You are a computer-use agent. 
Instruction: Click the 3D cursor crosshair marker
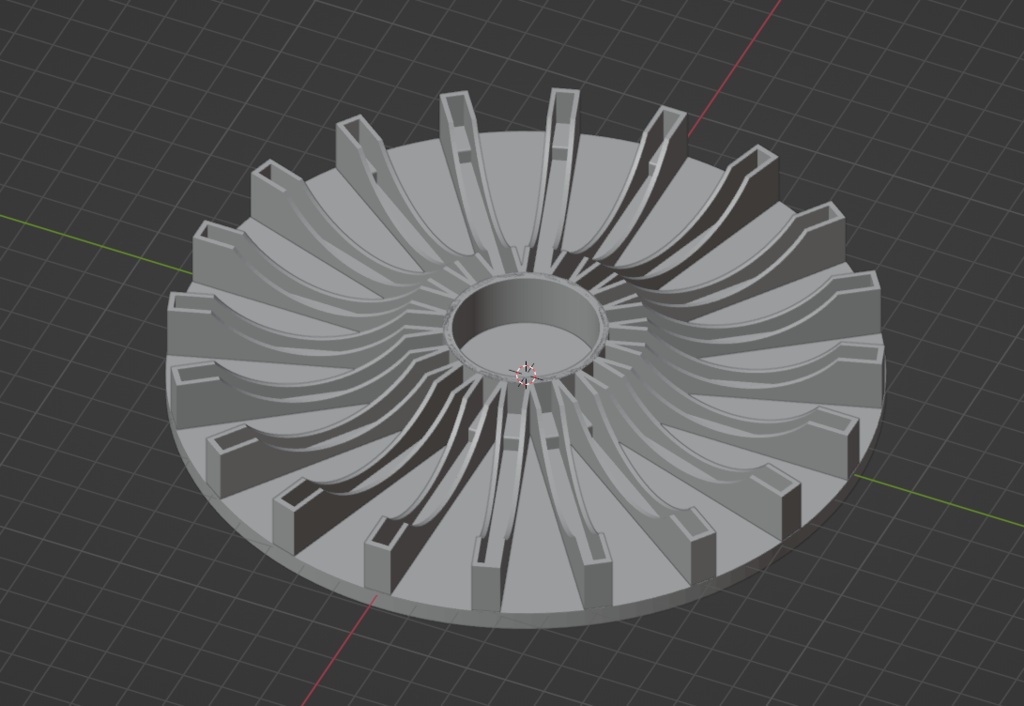[x=526, y=374]
